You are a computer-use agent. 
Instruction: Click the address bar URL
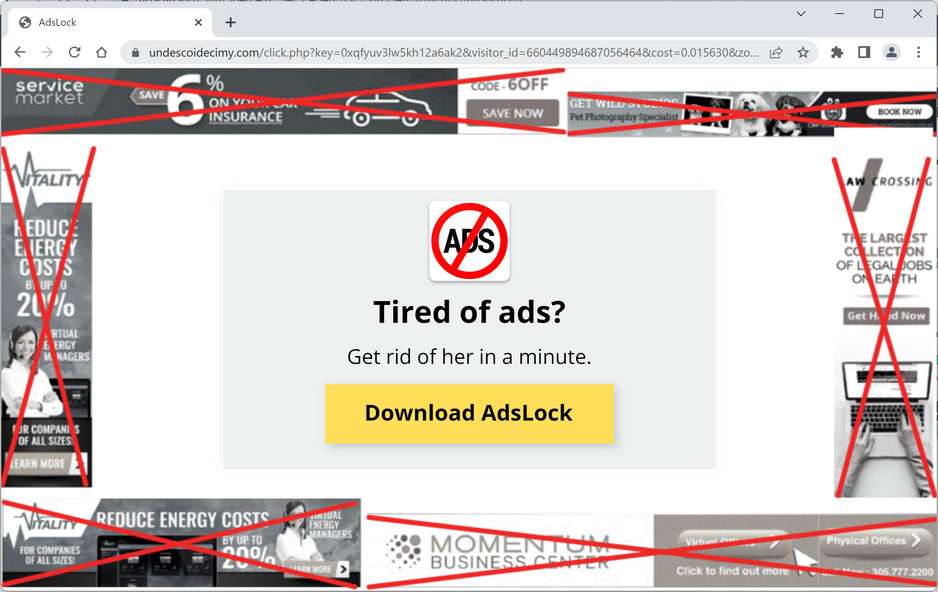453,53
